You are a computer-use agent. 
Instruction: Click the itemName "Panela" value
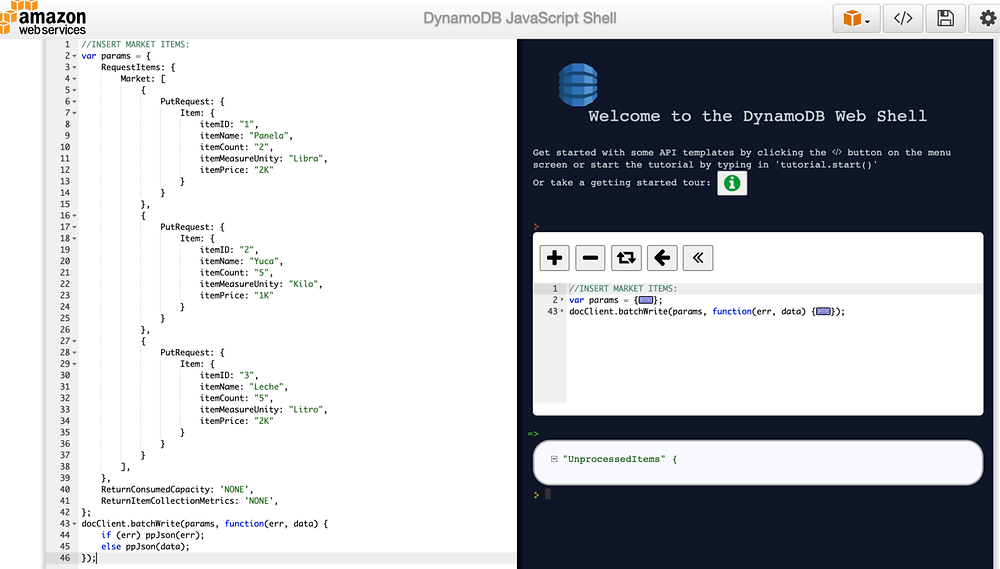coord(270,136)
